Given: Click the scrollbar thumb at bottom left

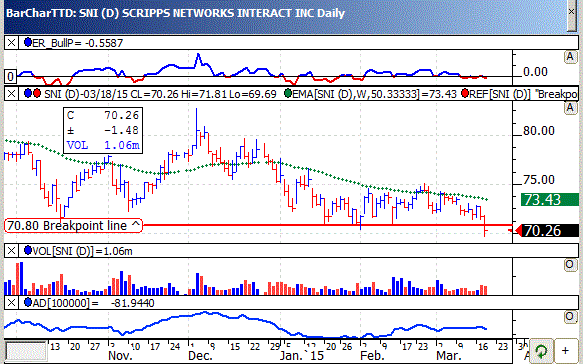Looking at the screenshot, I should [26, 351].
